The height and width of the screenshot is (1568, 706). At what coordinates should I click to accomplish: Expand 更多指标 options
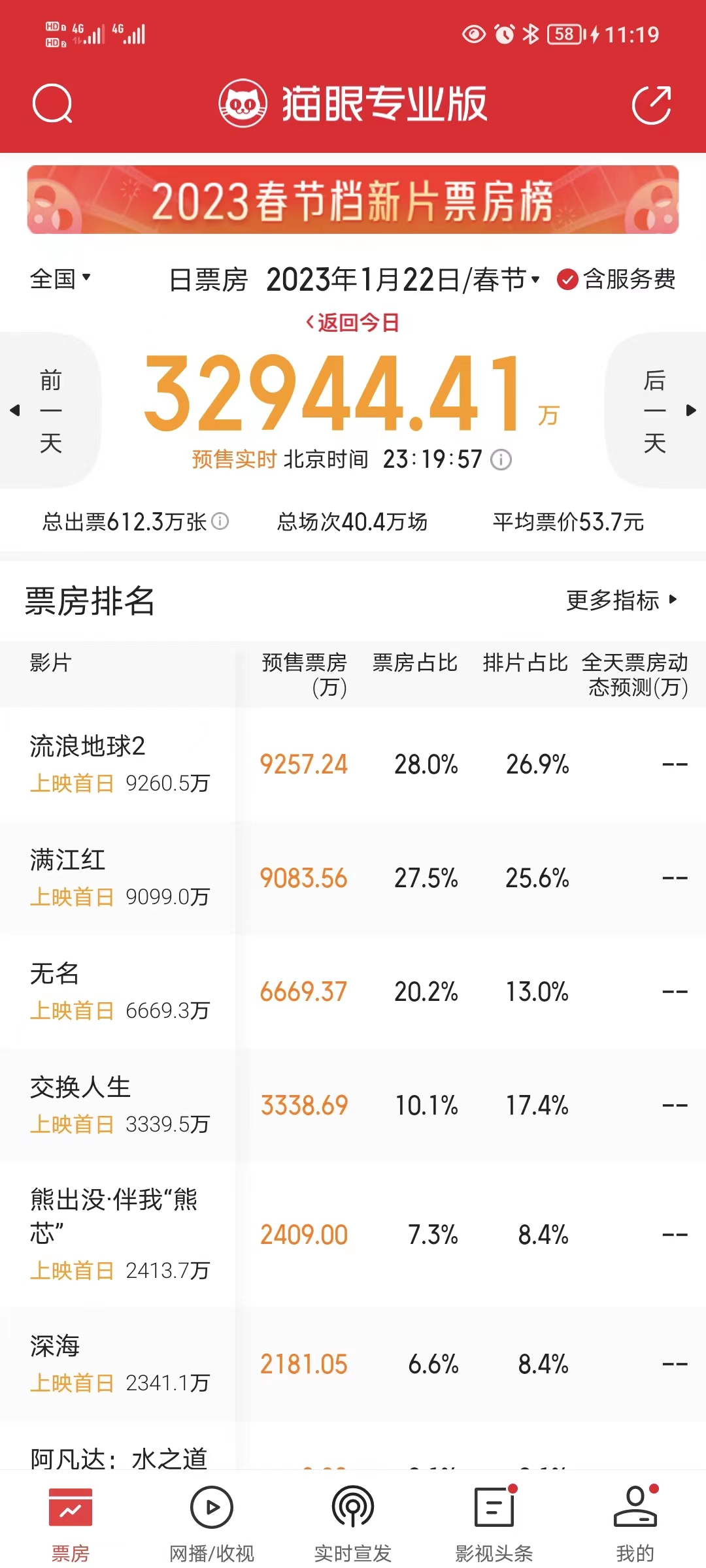point(621,600)
